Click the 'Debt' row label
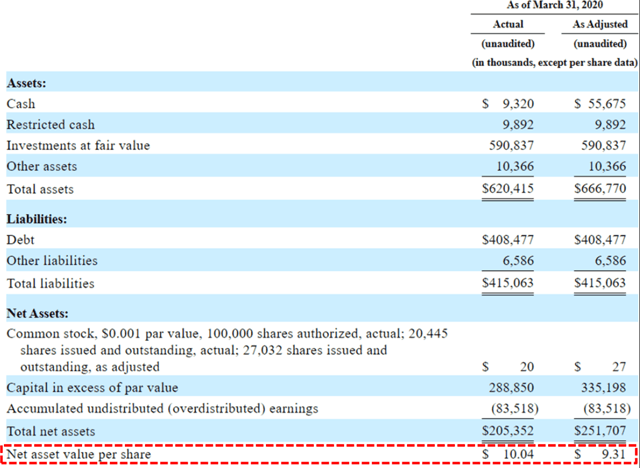Viewport: 640px width, 468px height. tap(20, 240)
